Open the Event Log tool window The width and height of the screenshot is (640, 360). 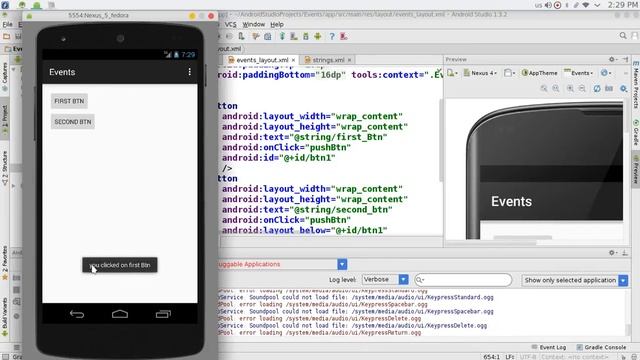click(x=549, y=347)
